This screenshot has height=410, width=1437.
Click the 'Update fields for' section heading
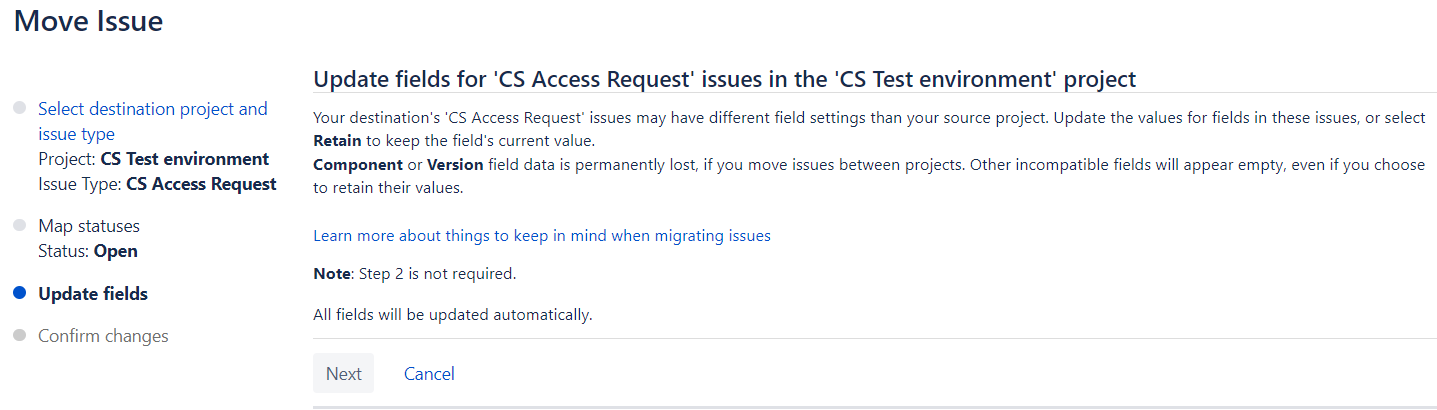click(x=725, y=79)
